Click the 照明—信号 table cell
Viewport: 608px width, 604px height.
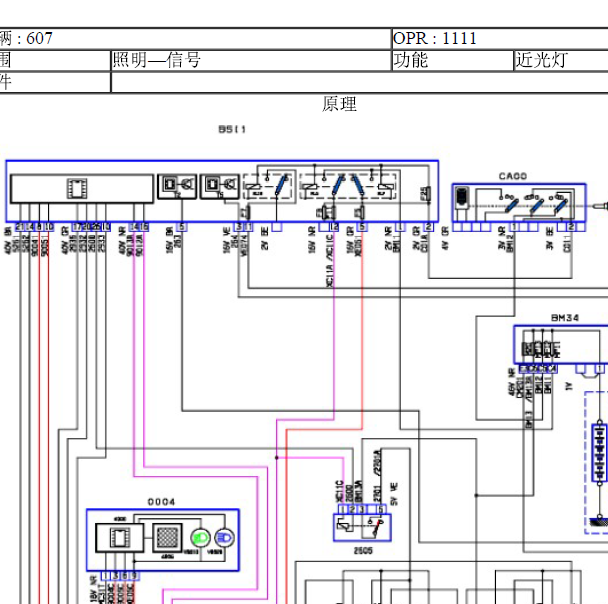[251, 60]
